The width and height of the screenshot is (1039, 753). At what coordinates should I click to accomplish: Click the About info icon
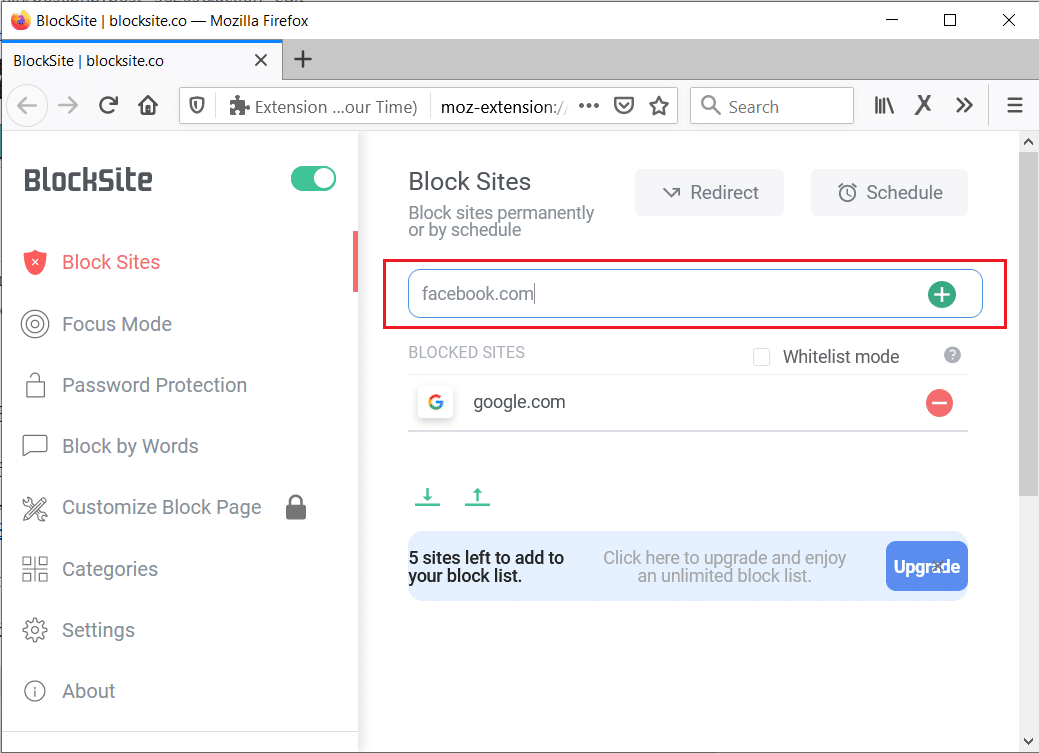click(35, 691)
